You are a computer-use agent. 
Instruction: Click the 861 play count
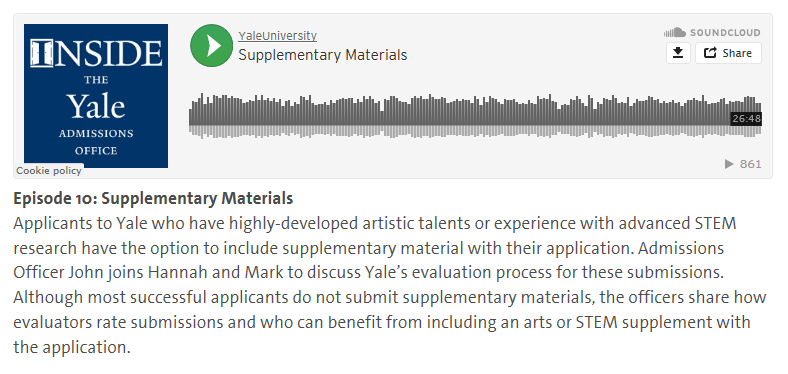751,164
